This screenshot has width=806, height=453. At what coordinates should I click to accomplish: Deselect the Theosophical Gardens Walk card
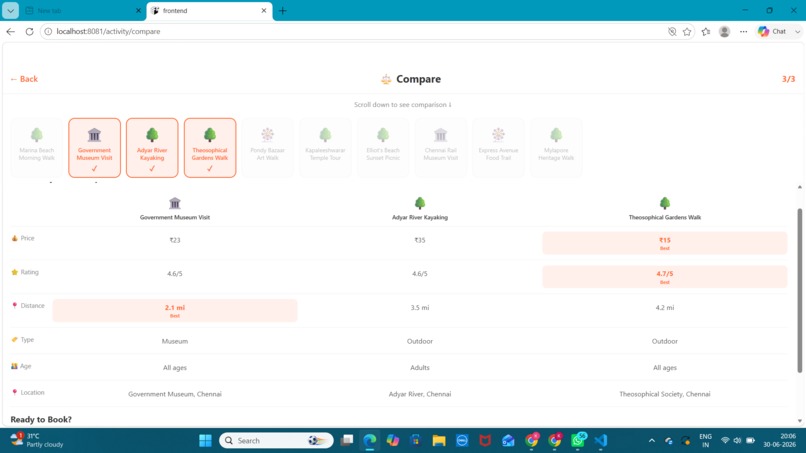(210, 148)
